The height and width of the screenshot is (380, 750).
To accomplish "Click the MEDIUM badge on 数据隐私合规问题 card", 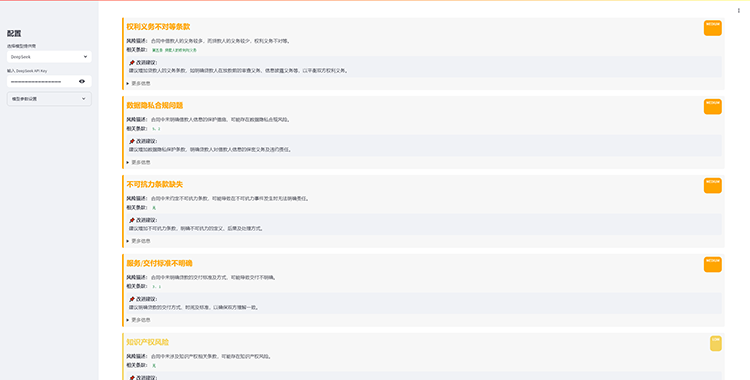I will (x=712, y=106).
